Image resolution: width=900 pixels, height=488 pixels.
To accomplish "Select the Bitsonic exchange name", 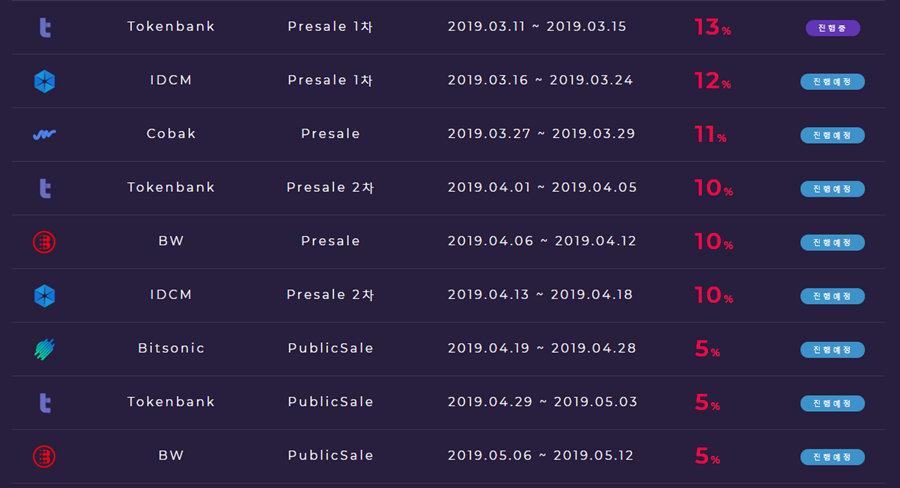I will pos(171,348).
